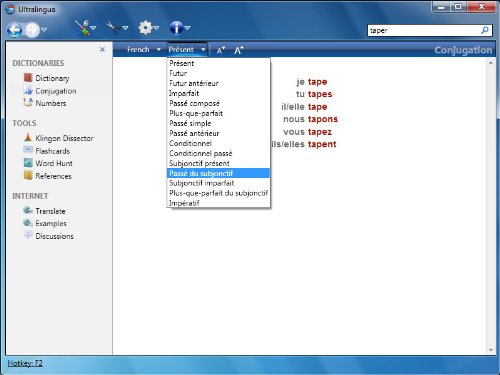500x375 pixels.
Task: Click the tools screwdriver and pen icon
Action: coord(82,28)
